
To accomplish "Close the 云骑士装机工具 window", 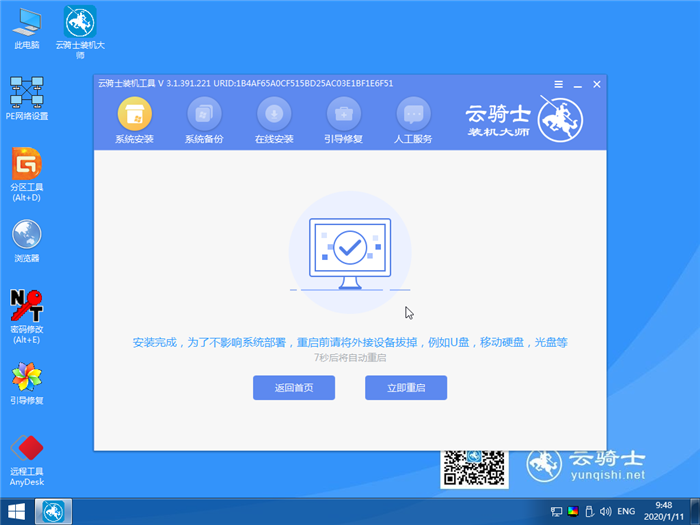I will [597, 84].
